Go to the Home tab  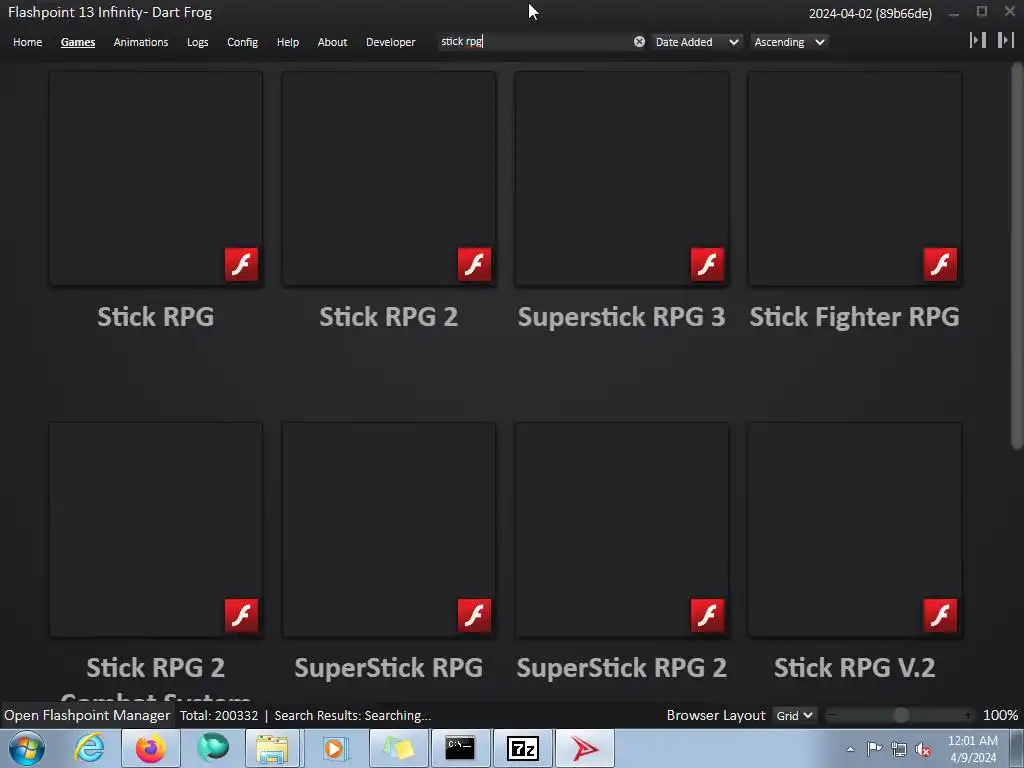tap(27, 42)
